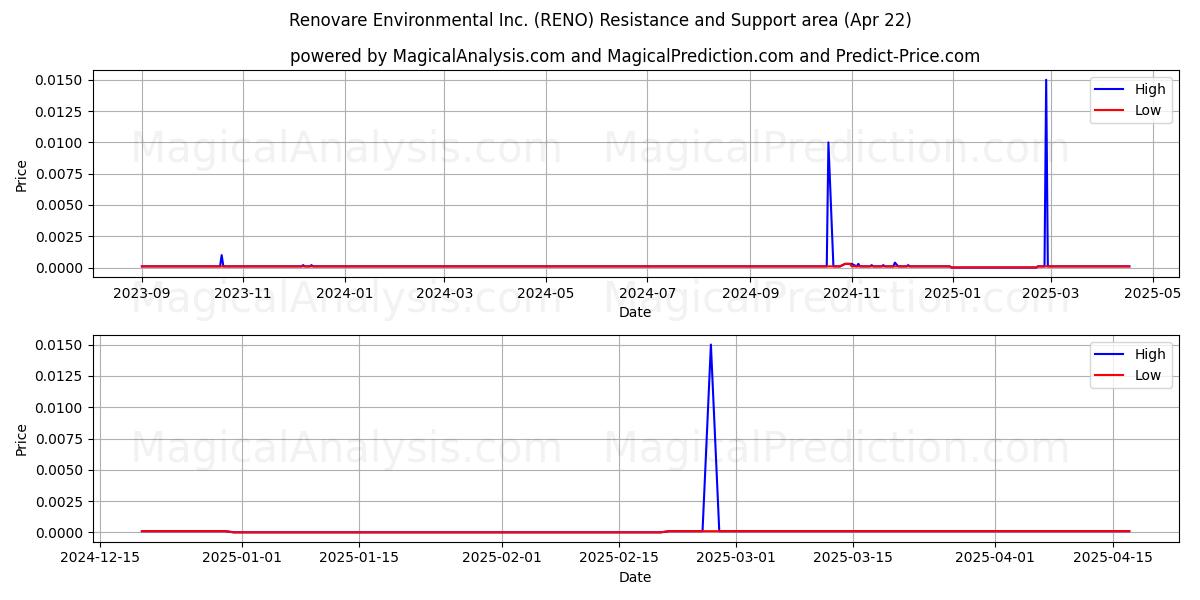Click the 2025-04-15 label on bottom chart
The height and width of the screenshot is (600, 1200).
pyautogui.click(x=1113, y=558)
